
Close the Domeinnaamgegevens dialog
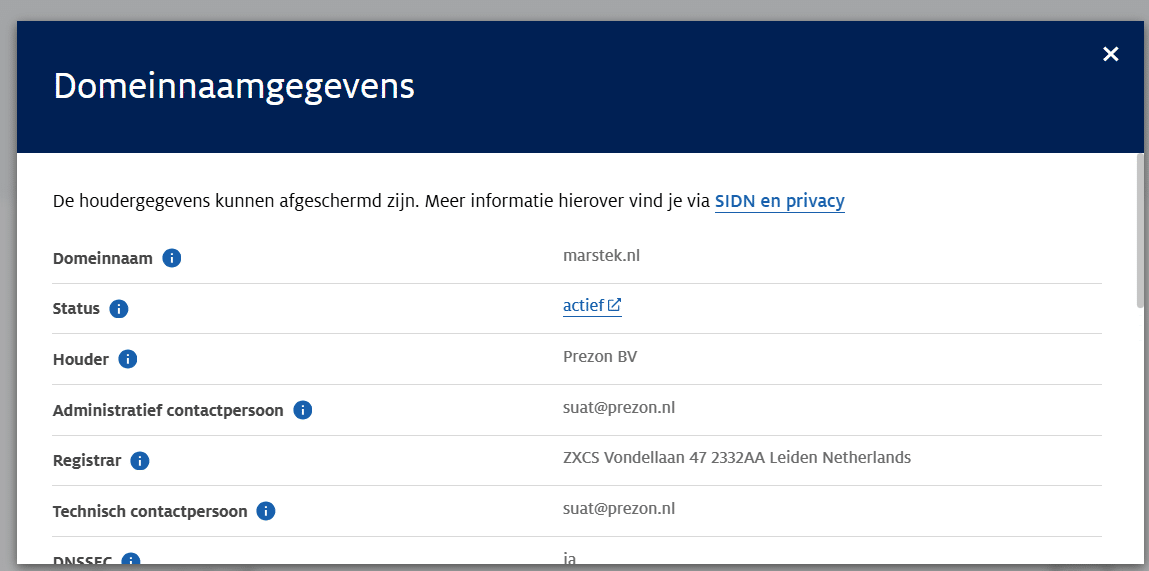[x=1110, y=54]
